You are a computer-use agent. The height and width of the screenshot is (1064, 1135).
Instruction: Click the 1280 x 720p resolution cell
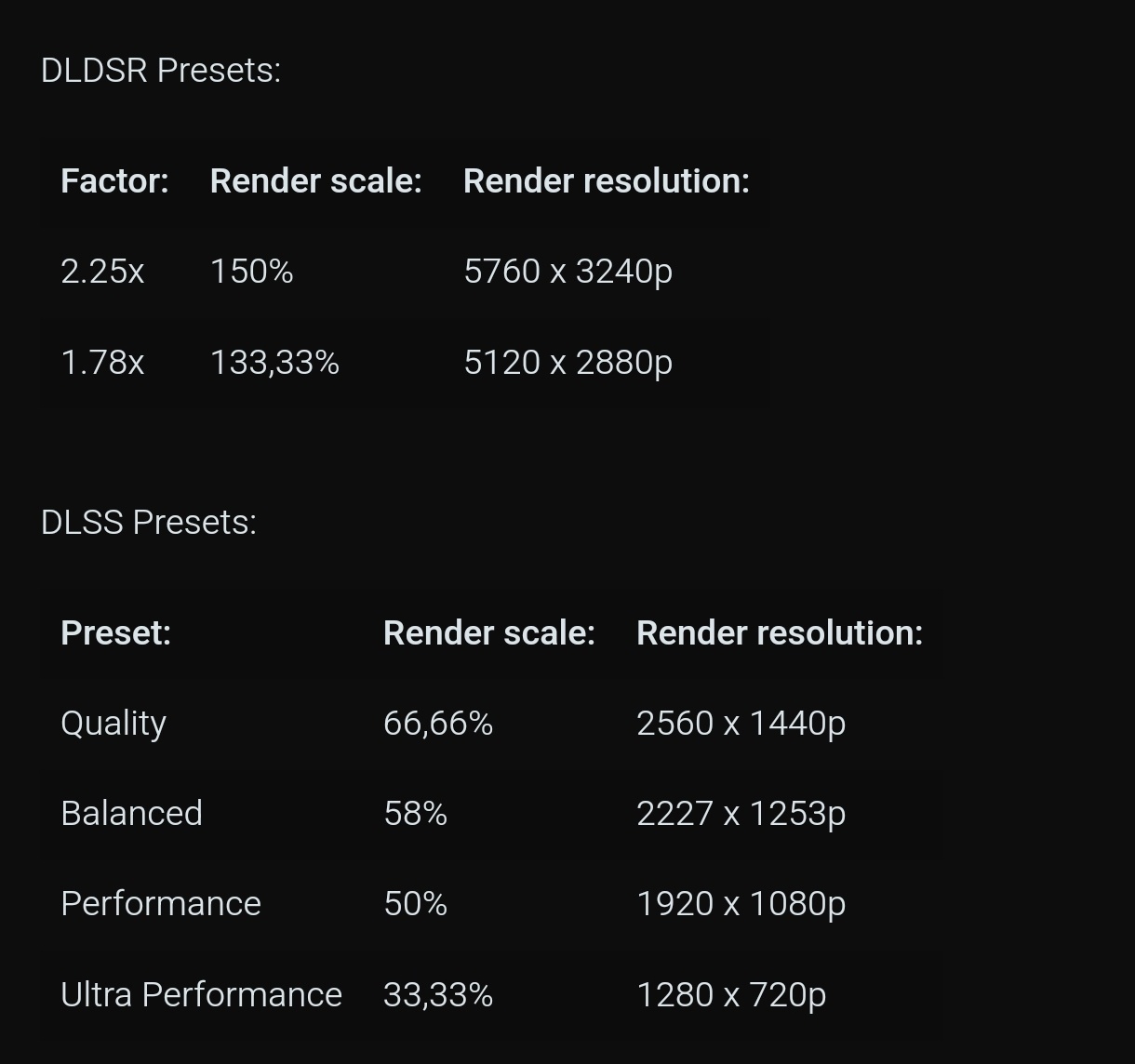pyautogui.click(x=731, y=995)
